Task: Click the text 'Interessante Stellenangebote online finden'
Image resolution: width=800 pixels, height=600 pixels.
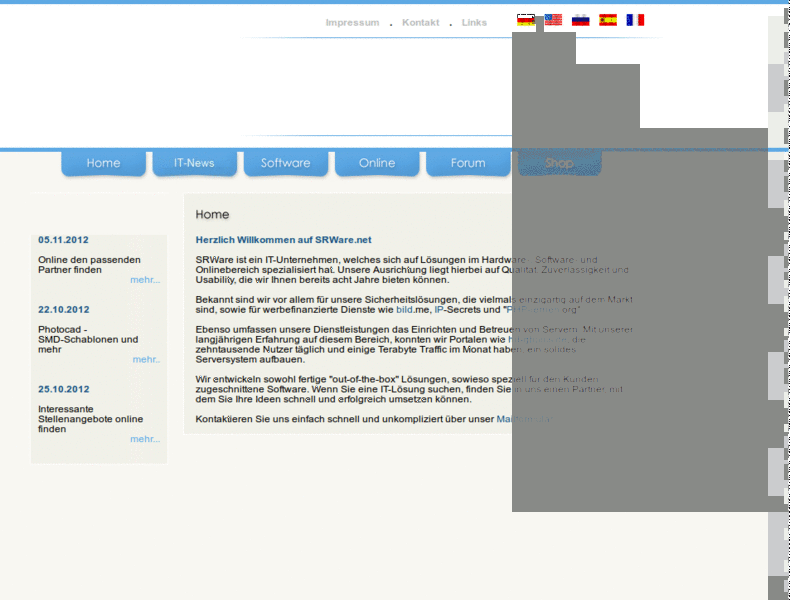Action: [x=90, y=419]
